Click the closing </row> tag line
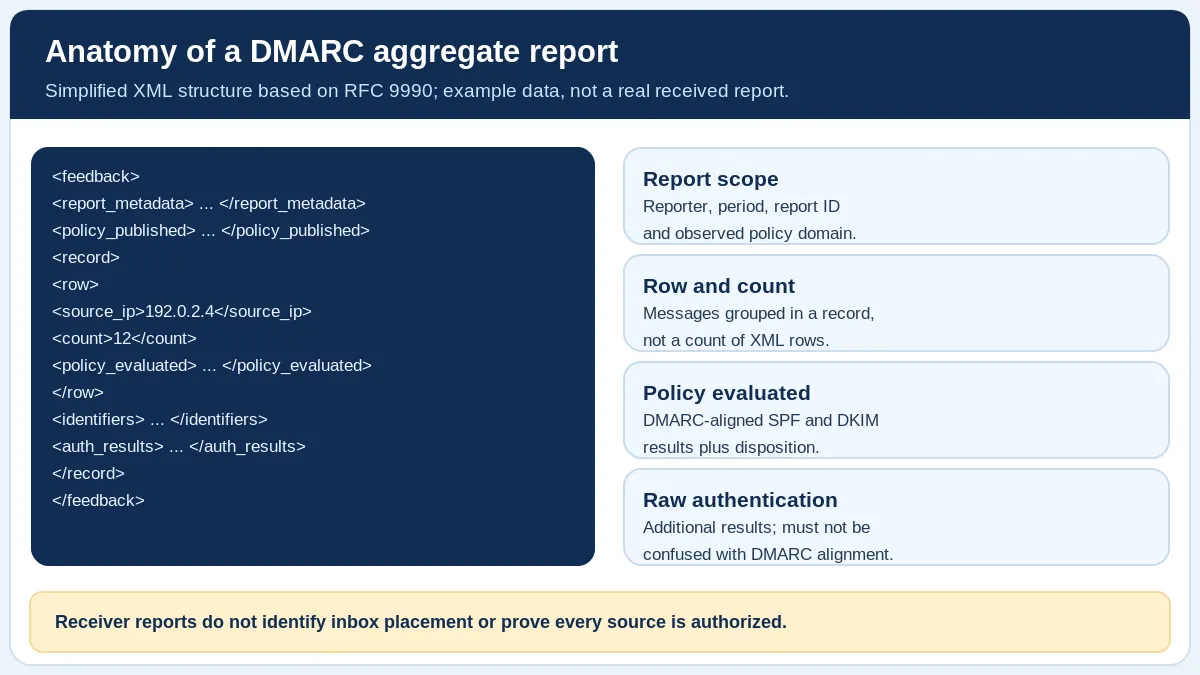The height and width of the screenshot is (675, 1200). [x=78, y=393]
